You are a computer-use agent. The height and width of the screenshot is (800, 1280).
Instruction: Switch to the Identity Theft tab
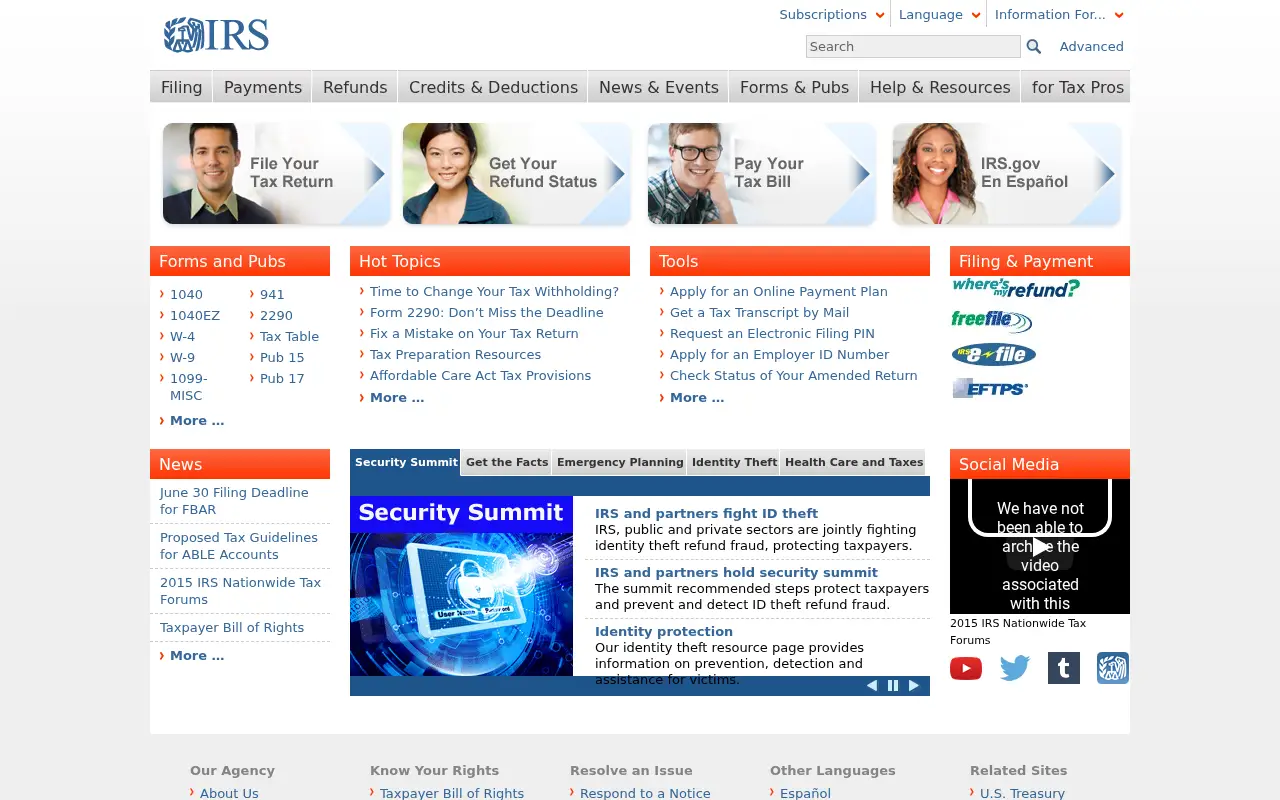point(734,462)
